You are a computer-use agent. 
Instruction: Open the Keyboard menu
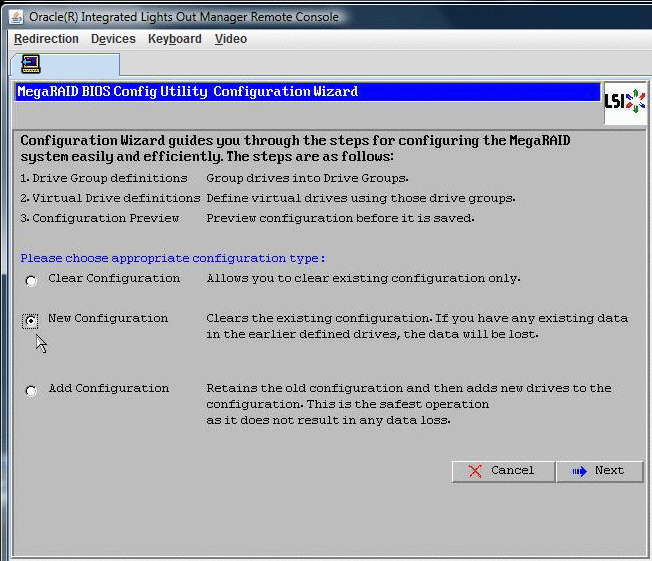175,39
